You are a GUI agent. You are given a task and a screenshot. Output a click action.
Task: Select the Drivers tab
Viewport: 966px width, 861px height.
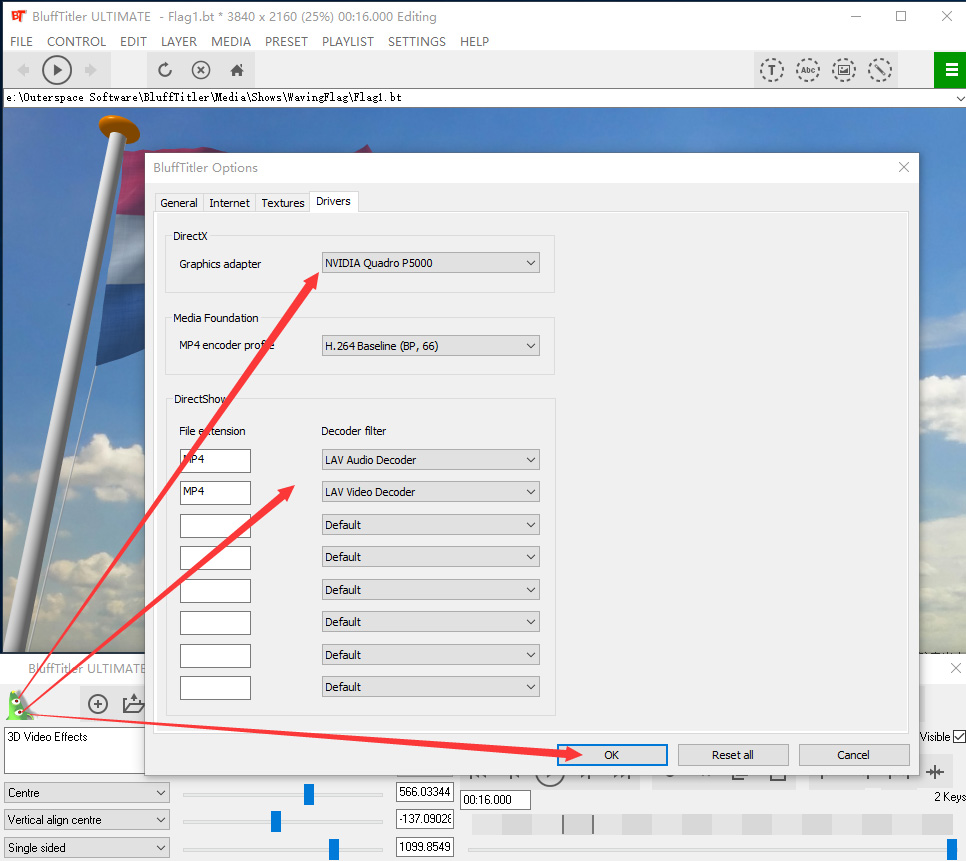[333, 201]
